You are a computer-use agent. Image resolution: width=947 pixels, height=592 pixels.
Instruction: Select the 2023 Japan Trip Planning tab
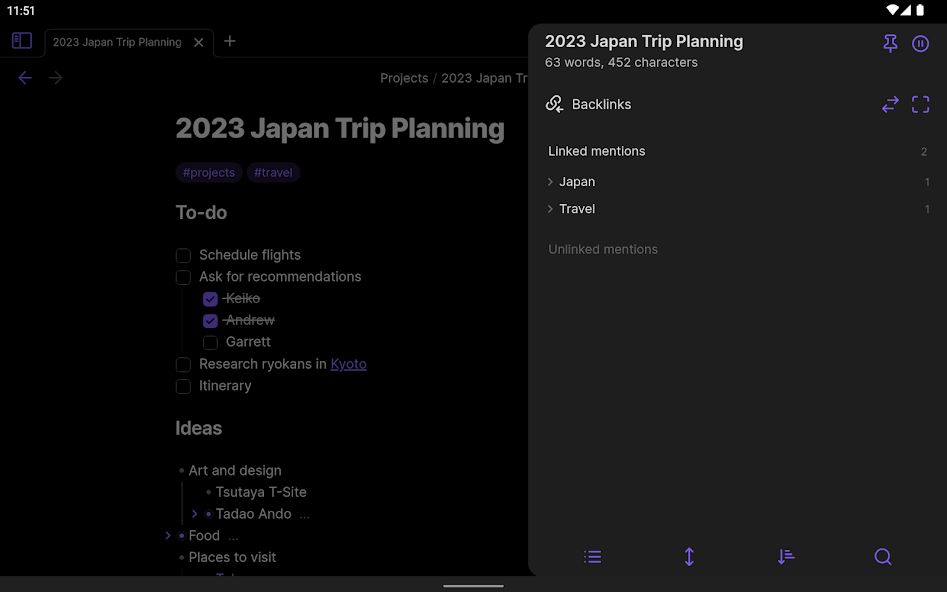(117, 42)
